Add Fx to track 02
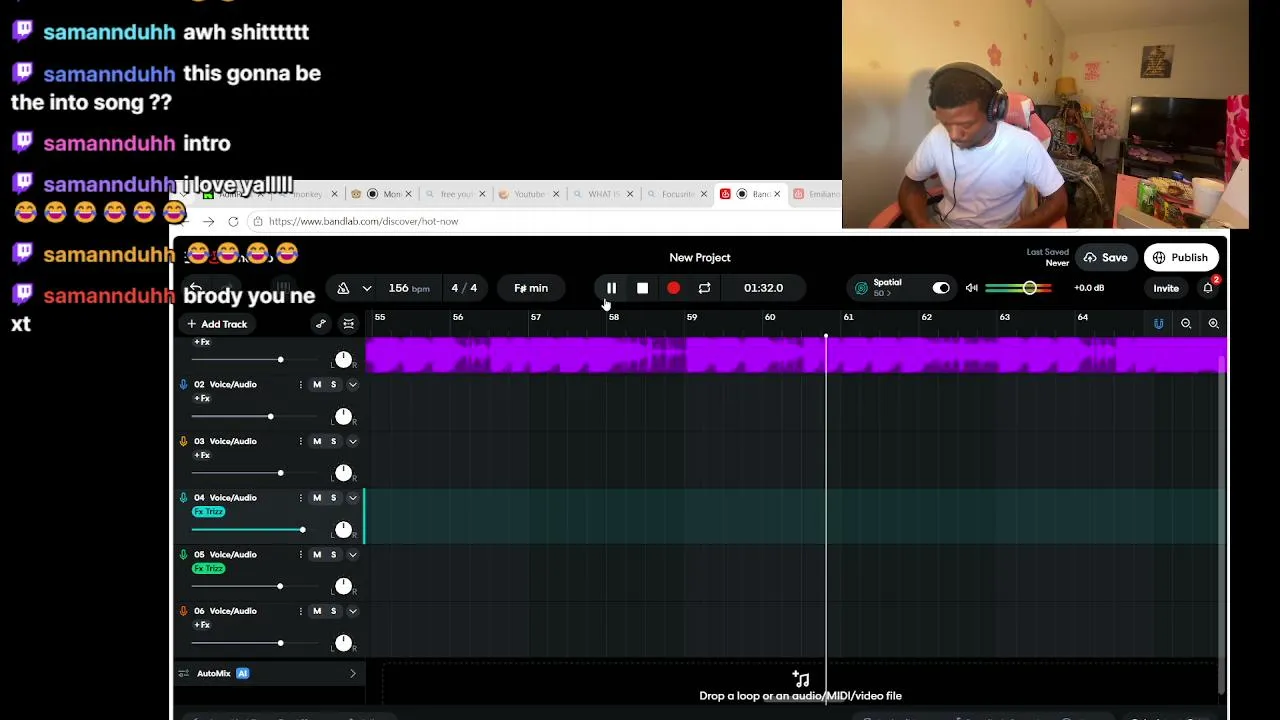This screenshot has height=720, width=1280. (202, 399)
